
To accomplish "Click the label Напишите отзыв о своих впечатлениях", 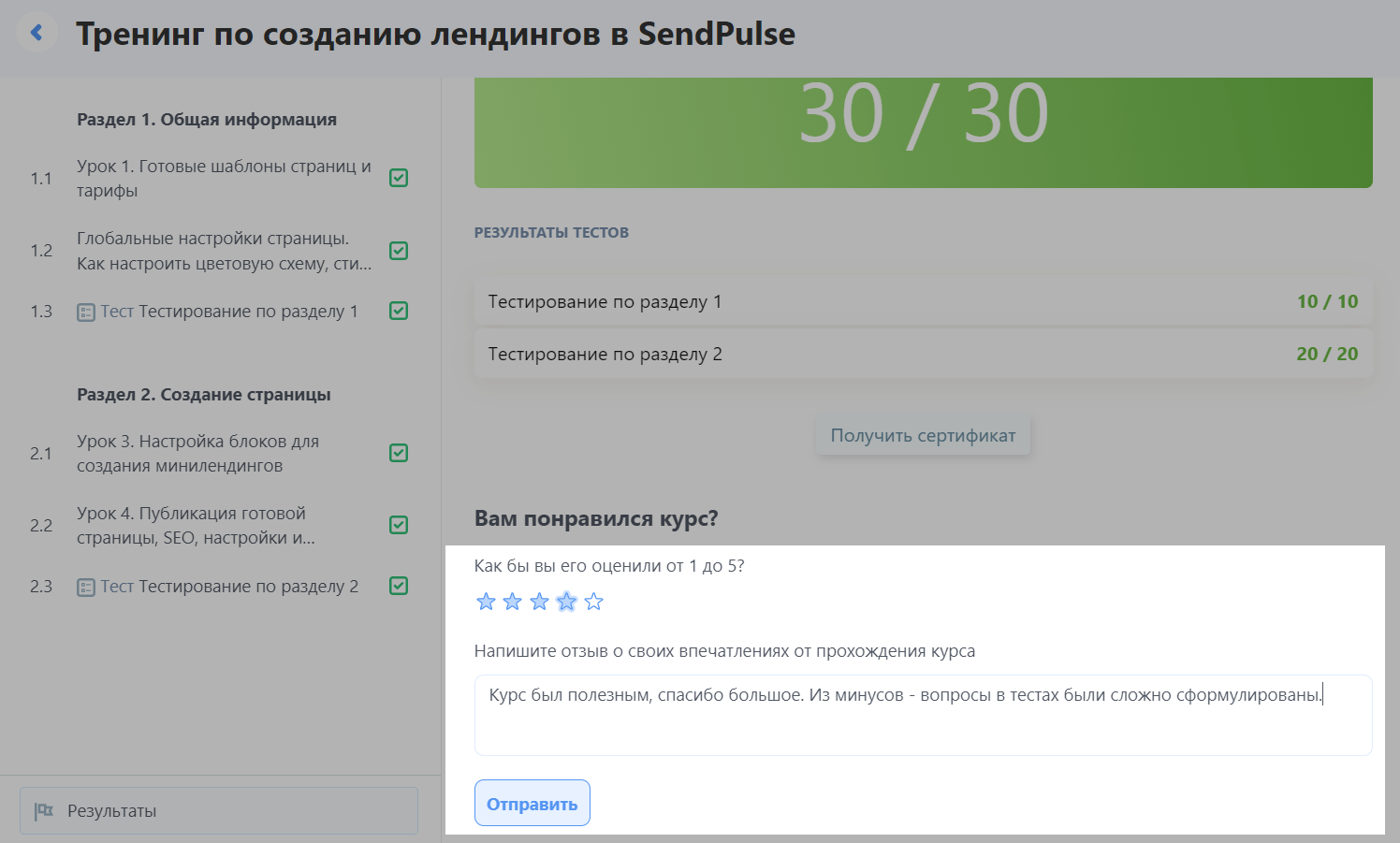I will click(724, 650).
